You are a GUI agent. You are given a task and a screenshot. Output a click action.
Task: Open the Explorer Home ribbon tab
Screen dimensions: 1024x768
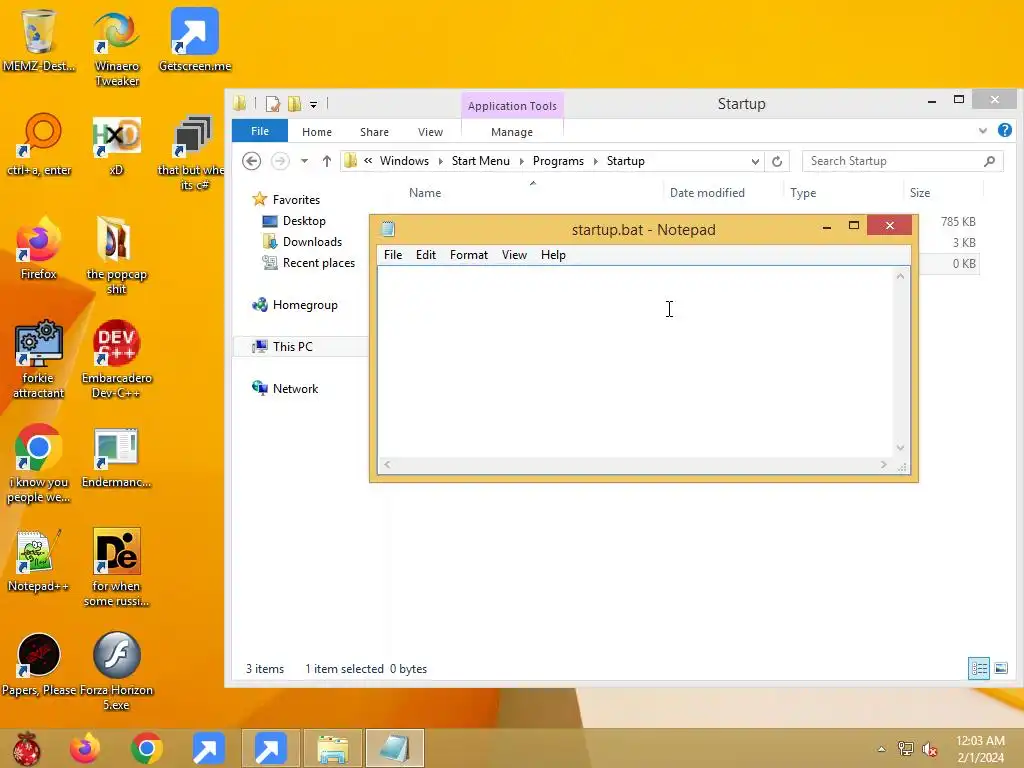[317, 132]
